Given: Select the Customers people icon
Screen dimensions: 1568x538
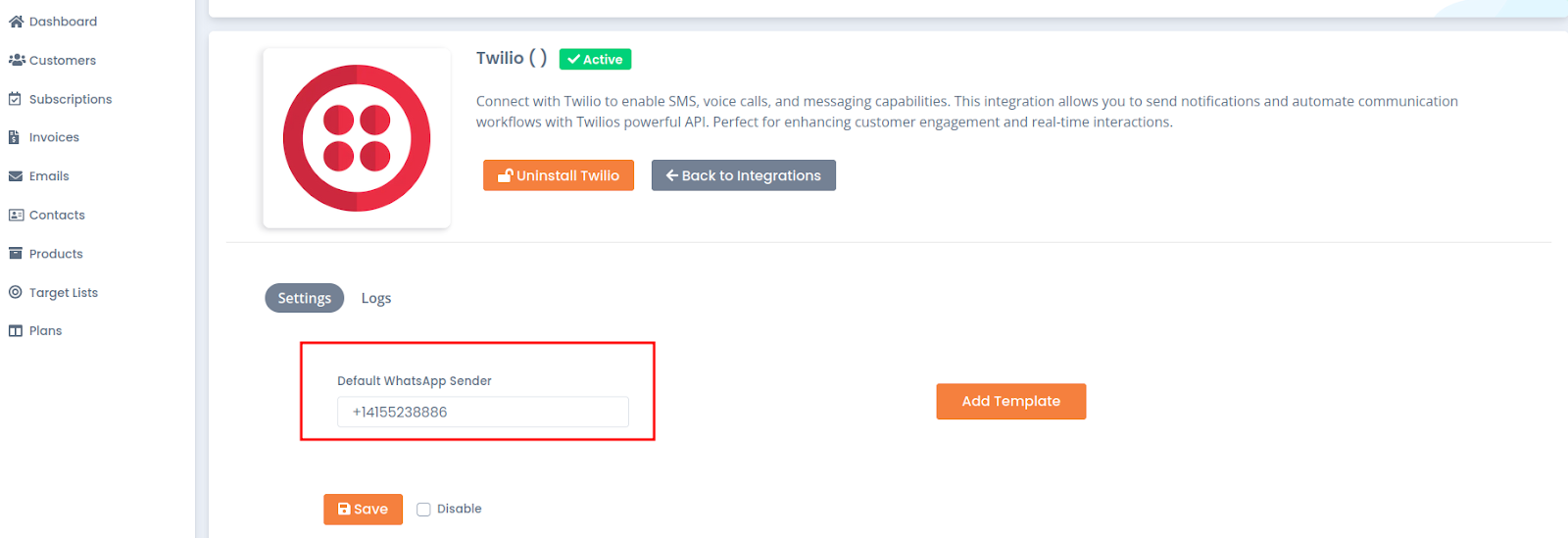Looking at the screenshot, I should (x=17, y=60).
